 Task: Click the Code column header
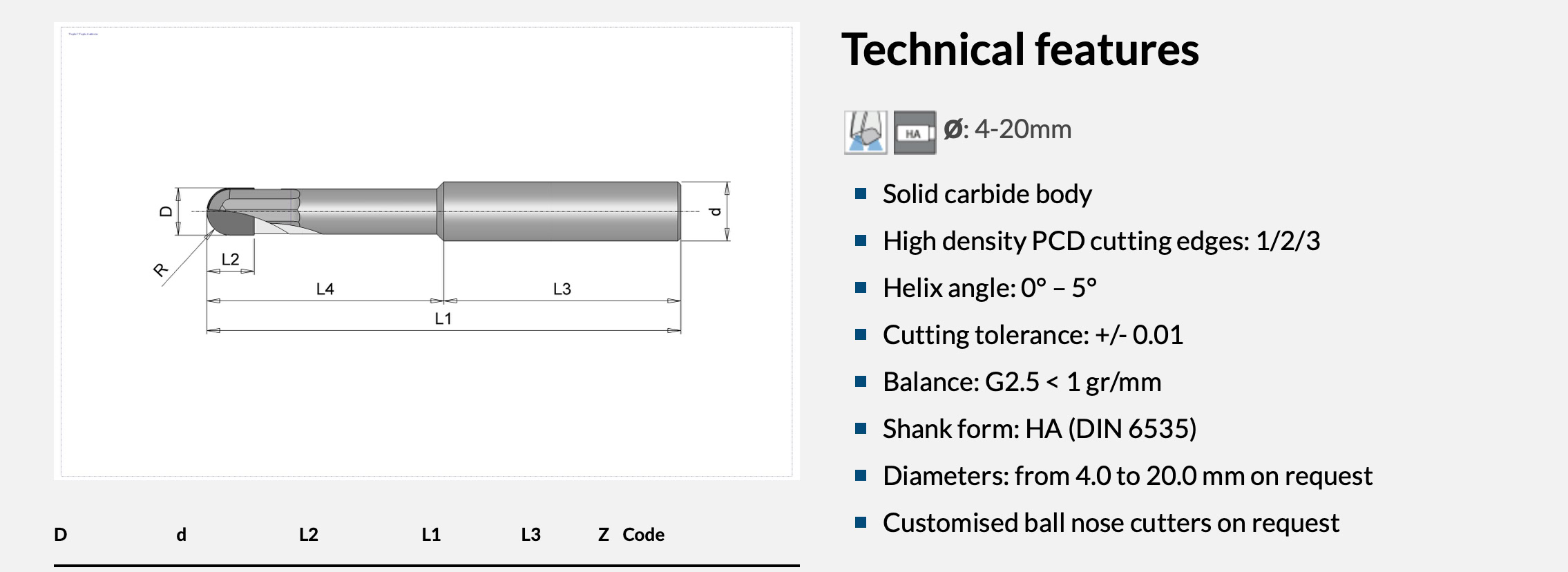click(643, 534)
